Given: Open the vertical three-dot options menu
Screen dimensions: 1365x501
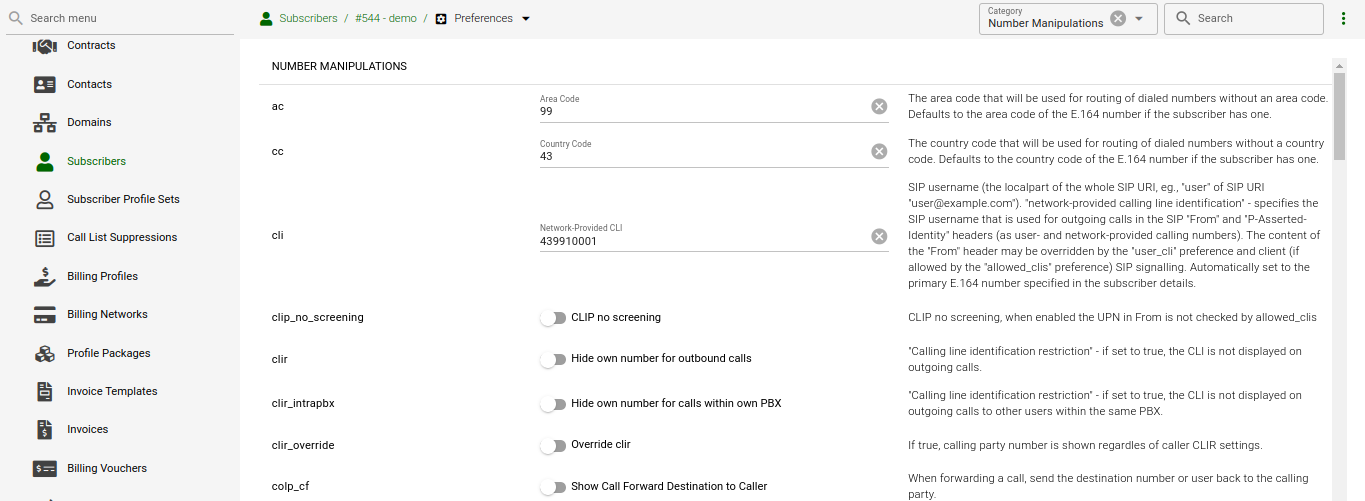Looking at the screenshot, I should (x=1343, y=18).
